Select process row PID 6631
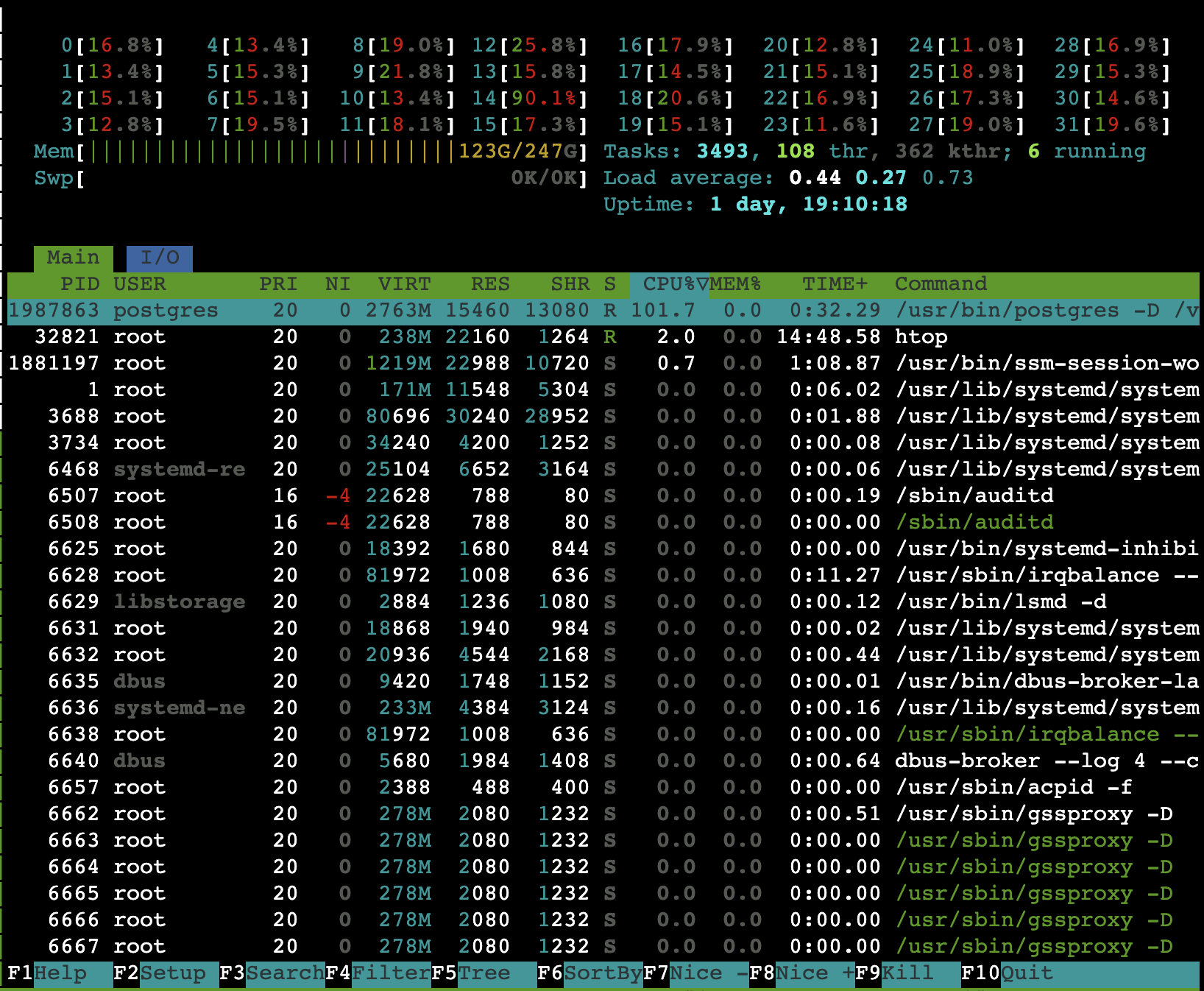Screen dimensions: 1204x991 pos(603,629)
